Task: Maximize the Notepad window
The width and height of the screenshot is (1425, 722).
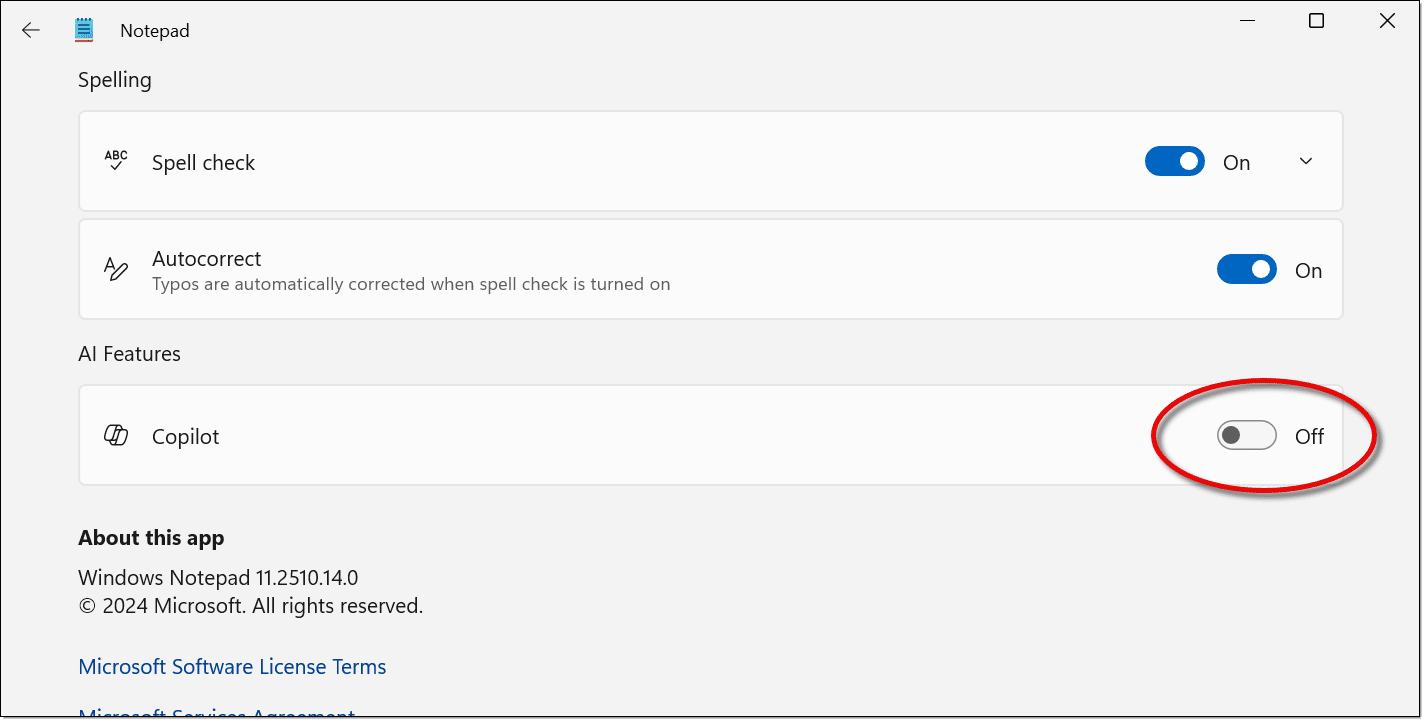Action: 1316,21
